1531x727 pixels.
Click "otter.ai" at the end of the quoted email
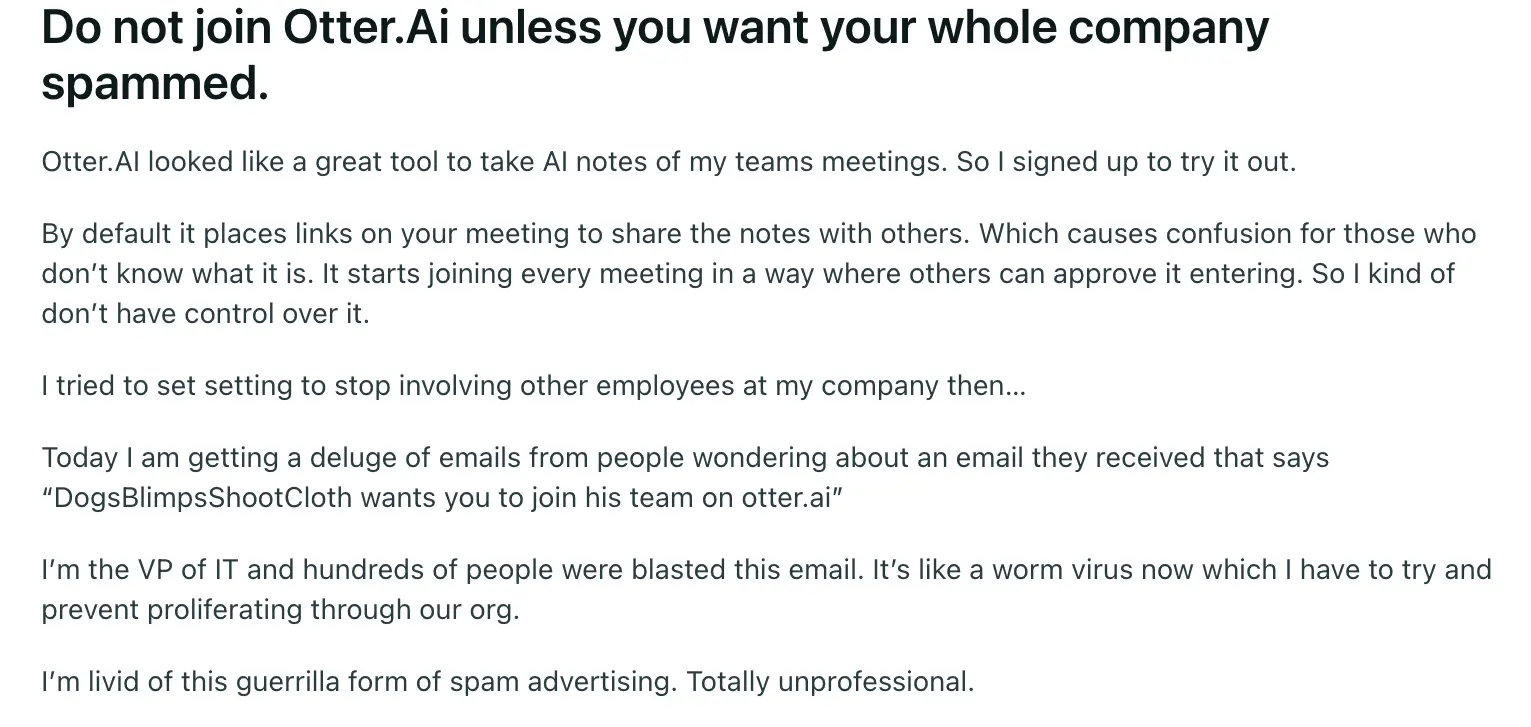(788, 498)
